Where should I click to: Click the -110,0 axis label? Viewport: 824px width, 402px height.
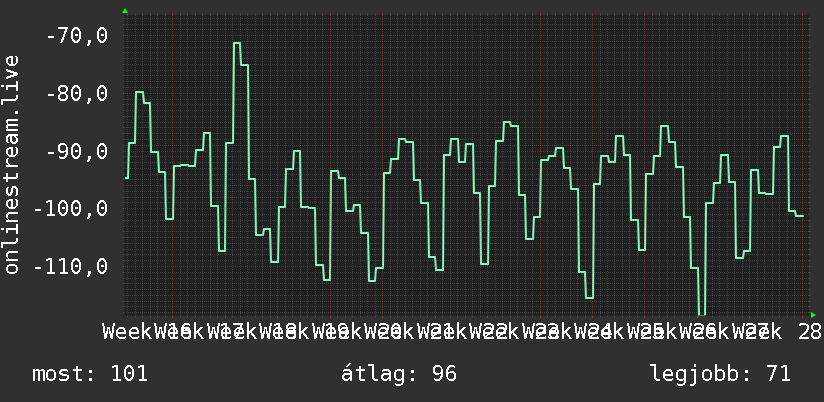[70, 267]
